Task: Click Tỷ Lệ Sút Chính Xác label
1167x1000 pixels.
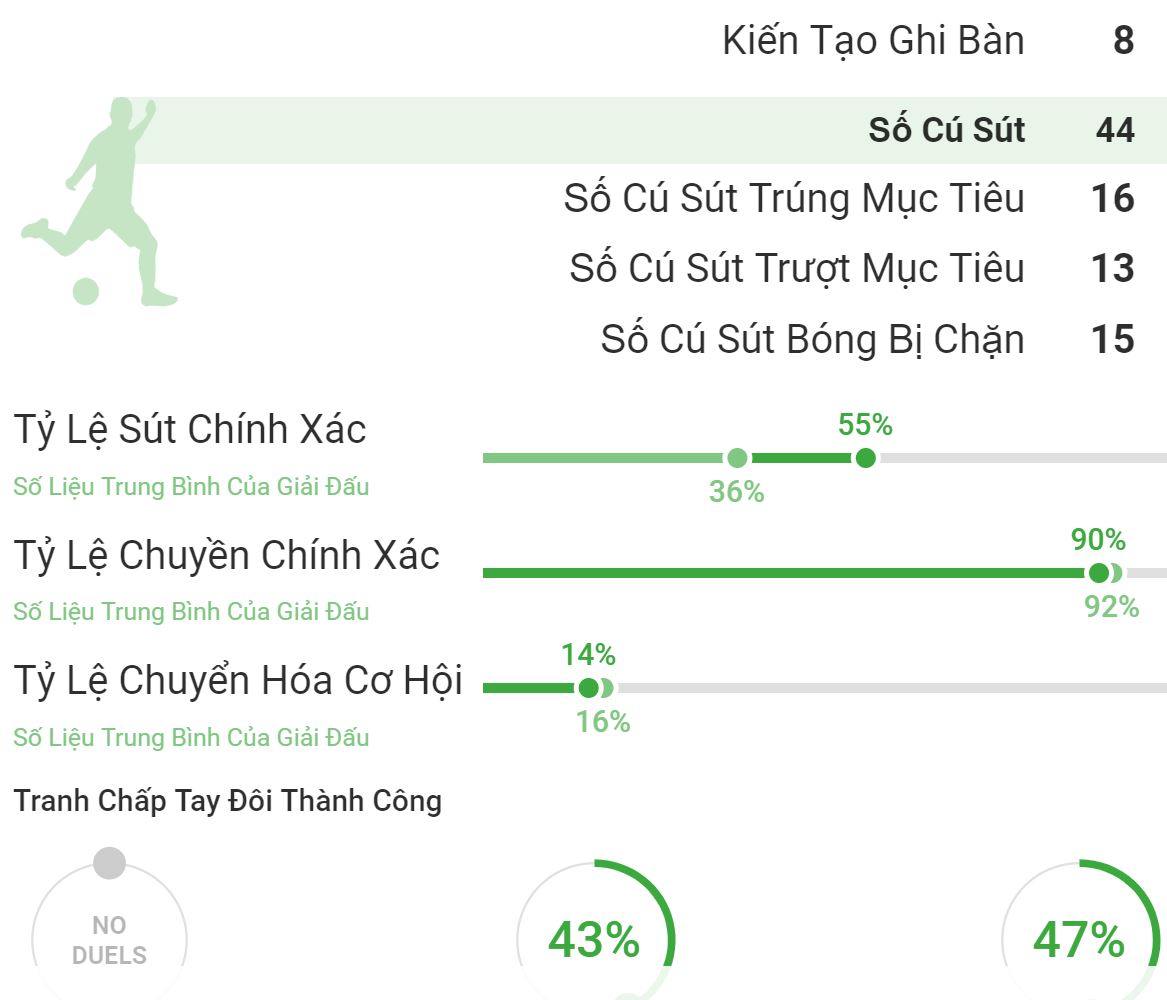Action: coord(190,430)
